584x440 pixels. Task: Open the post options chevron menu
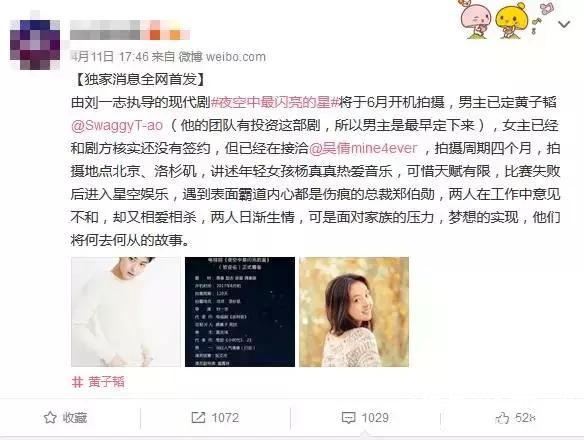(x=564, y=25)
